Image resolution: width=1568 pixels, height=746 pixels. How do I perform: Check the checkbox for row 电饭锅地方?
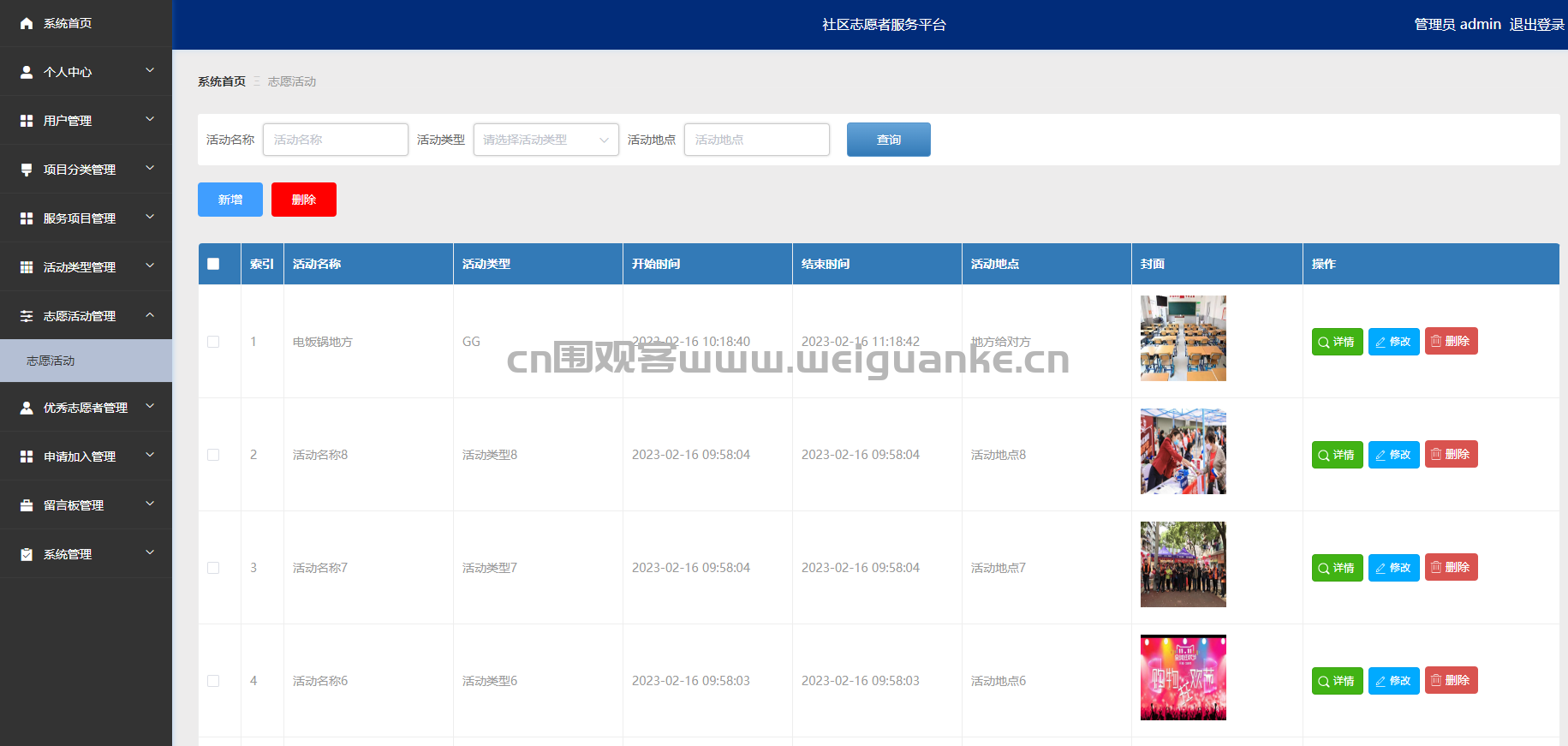pyautogui.click(x=213, y=342)
